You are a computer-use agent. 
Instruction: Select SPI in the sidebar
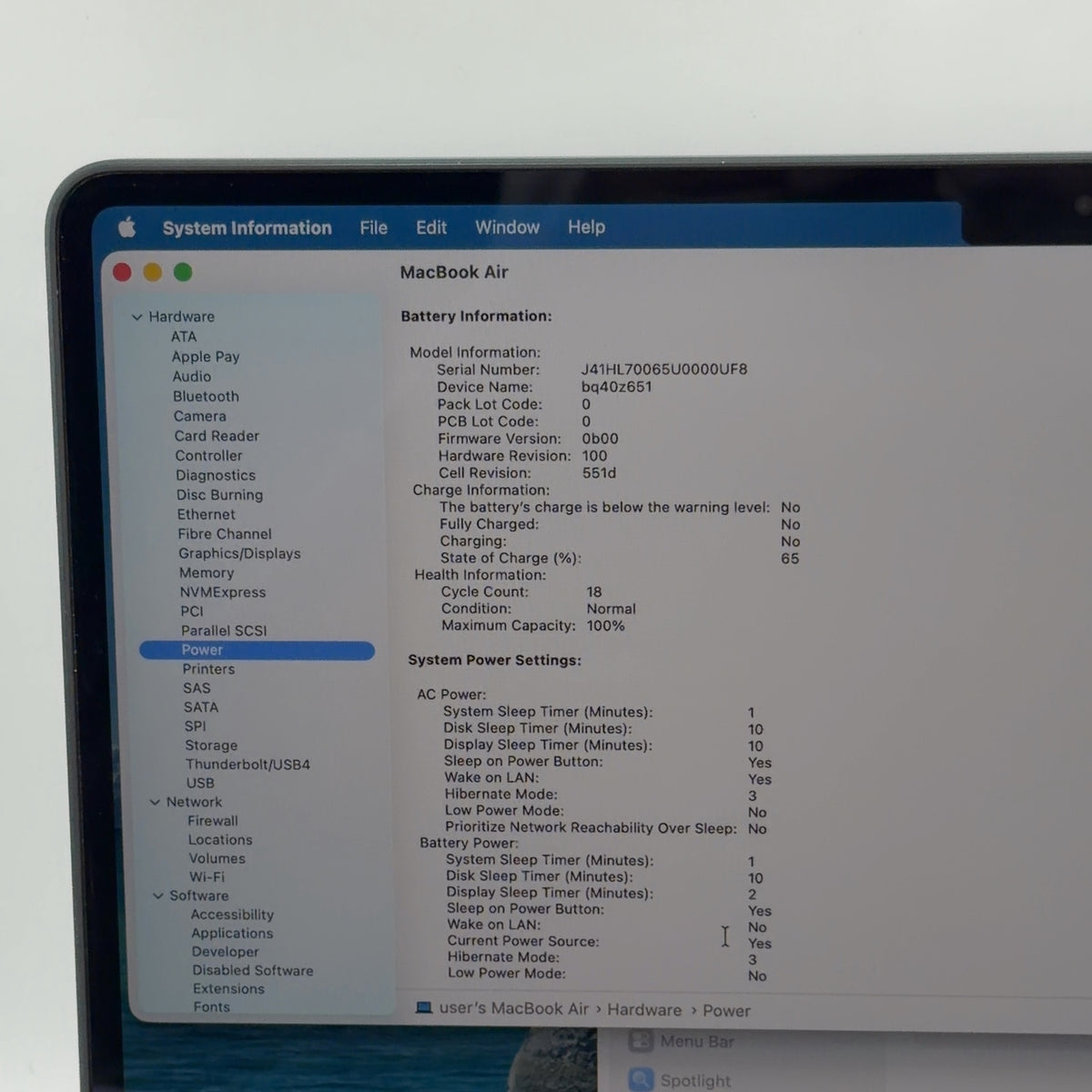tap(196, 726)
